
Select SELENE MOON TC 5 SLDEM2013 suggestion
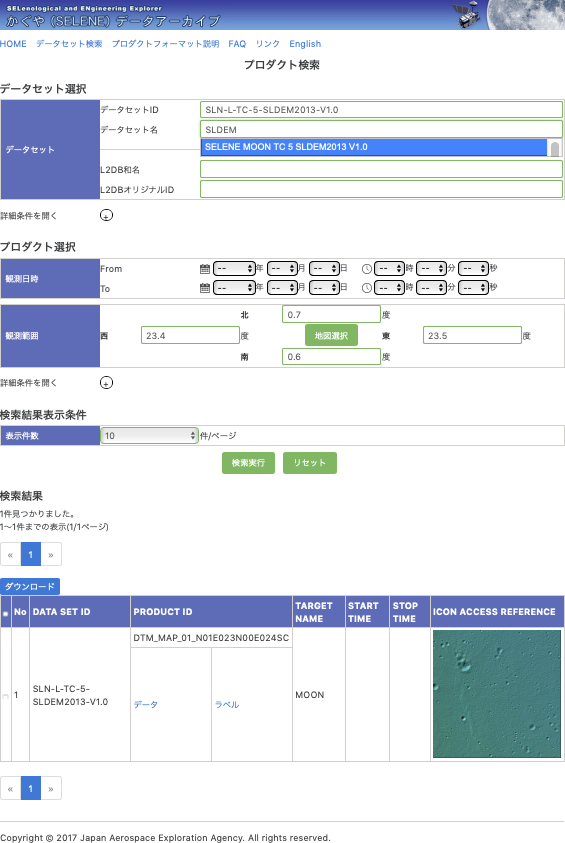[x=374, y=147]
